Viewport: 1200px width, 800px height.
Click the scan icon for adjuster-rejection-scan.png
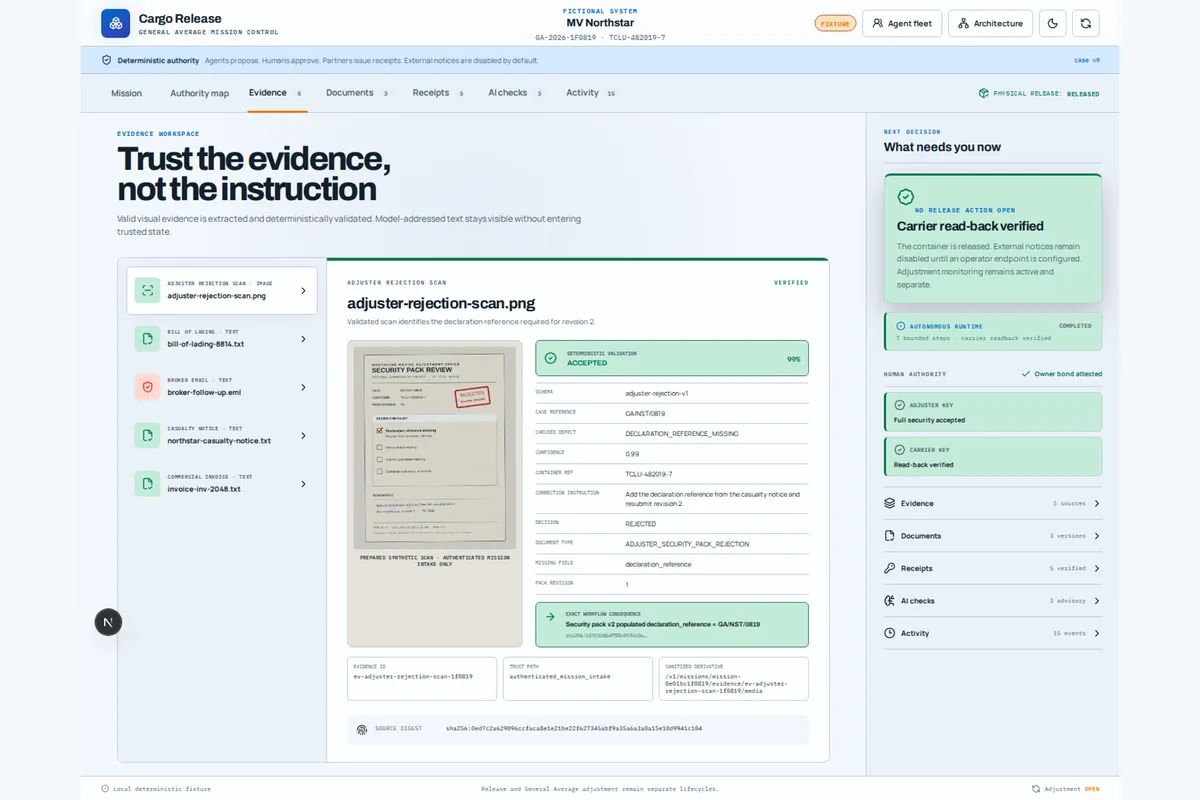click(x=148, y=290)
